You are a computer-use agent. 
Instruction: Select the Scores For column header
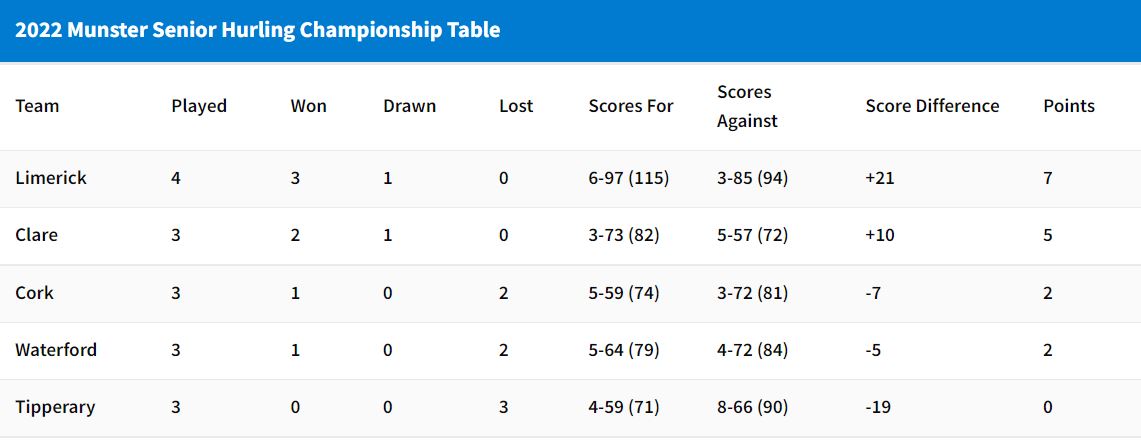[631, 106]
